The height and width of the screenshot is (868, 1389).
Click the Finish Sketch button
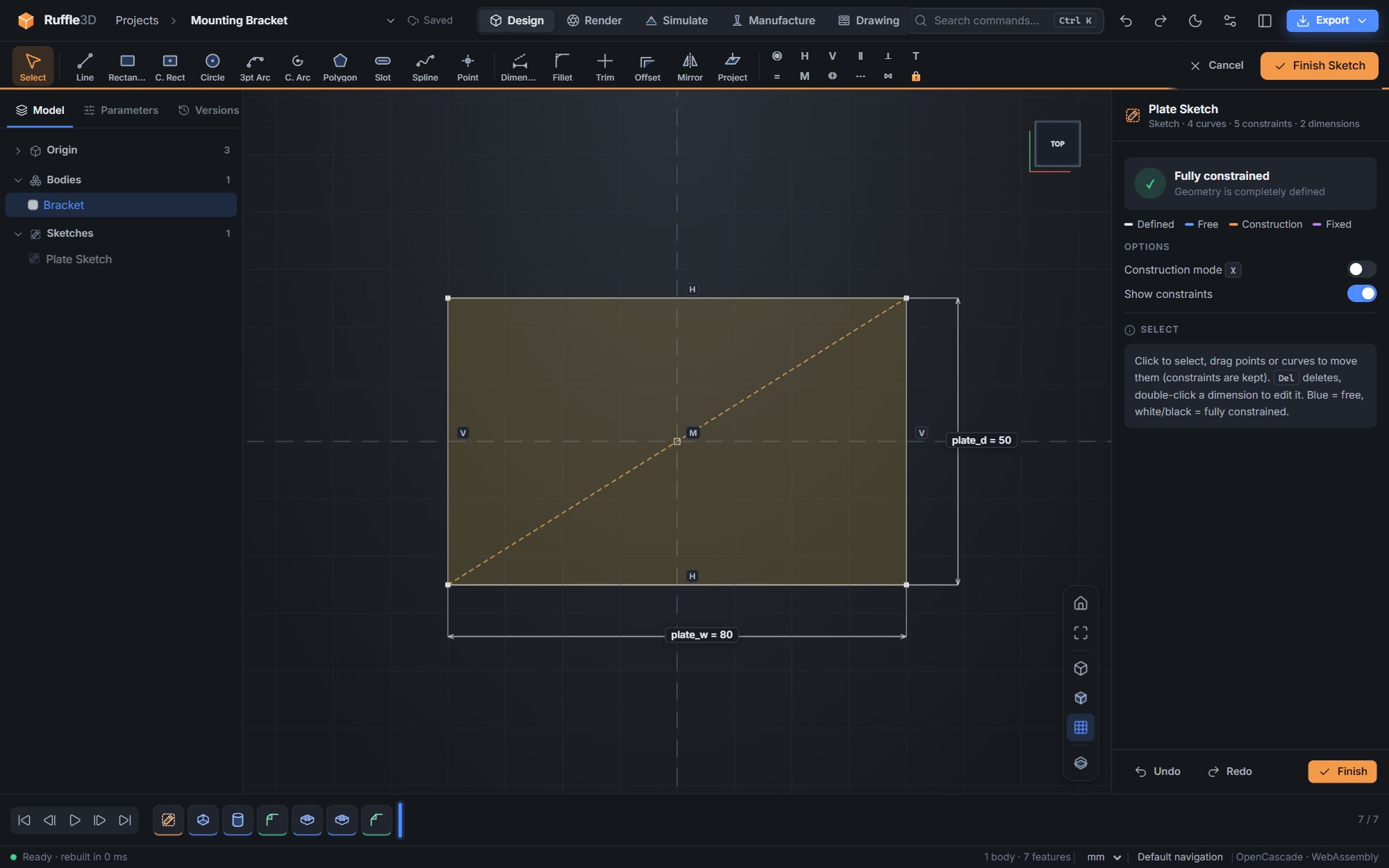[1319, 66]
